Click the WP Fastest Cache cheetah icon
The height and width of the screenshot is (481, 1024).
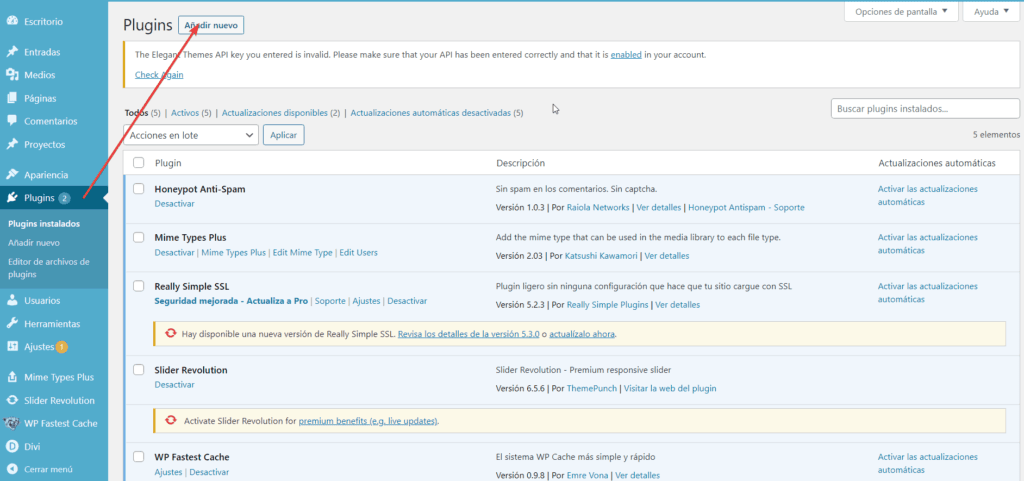coord(11,424)
